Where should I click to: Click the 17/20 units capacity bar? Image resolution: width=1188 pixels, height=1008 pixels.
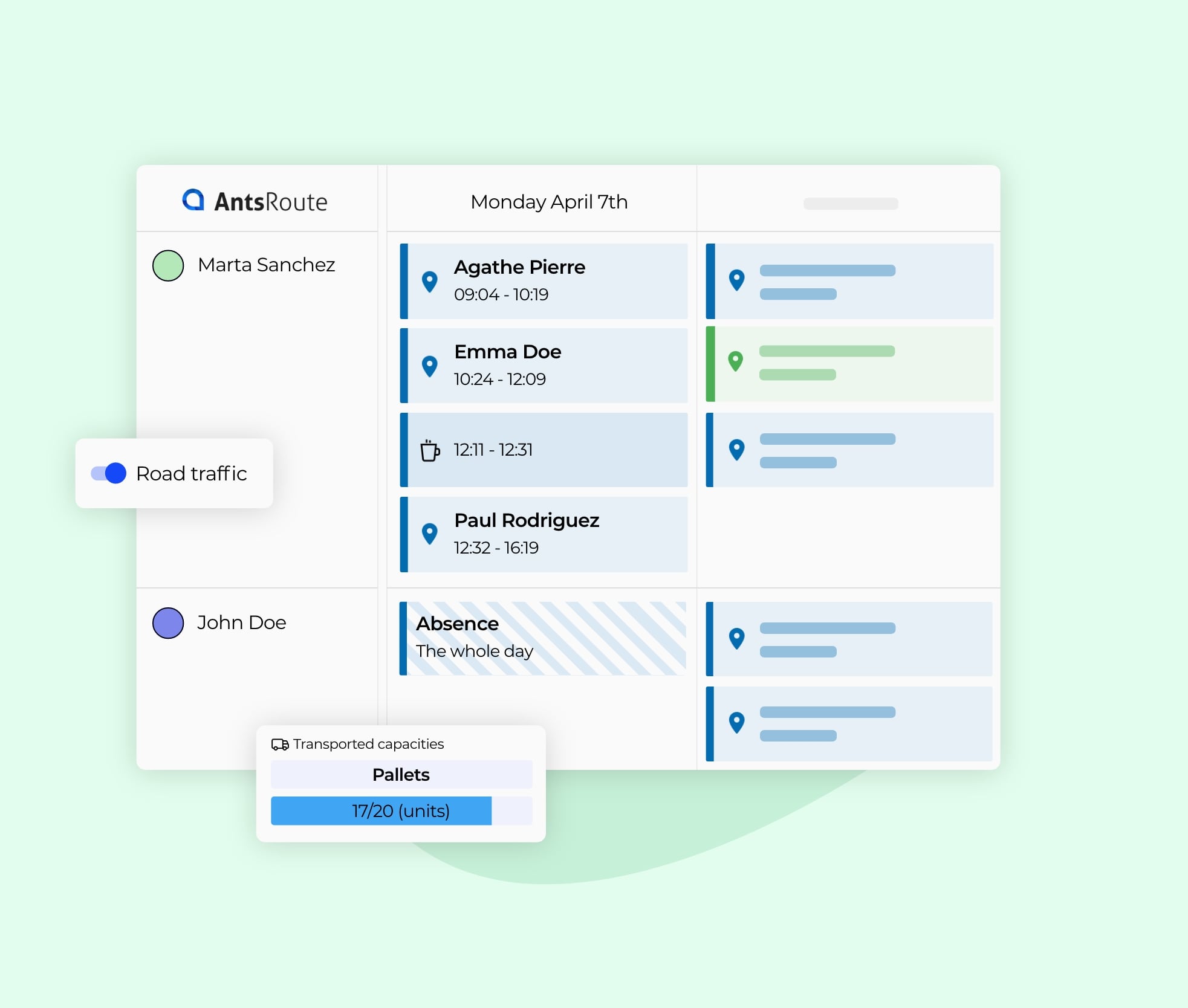point(401,811)
